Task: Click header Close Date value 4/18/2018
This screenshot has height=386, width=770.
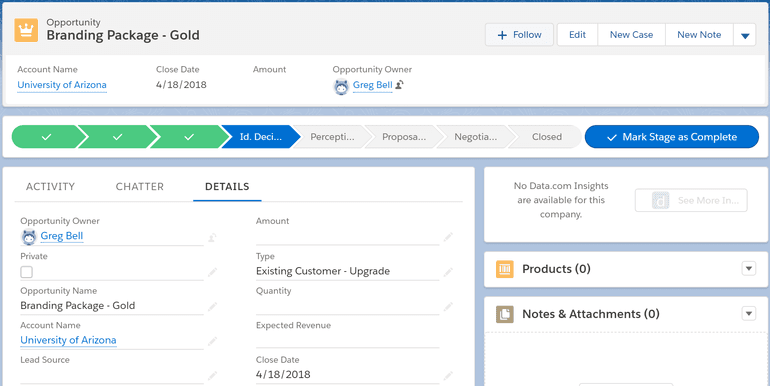Action: [181, 84]
